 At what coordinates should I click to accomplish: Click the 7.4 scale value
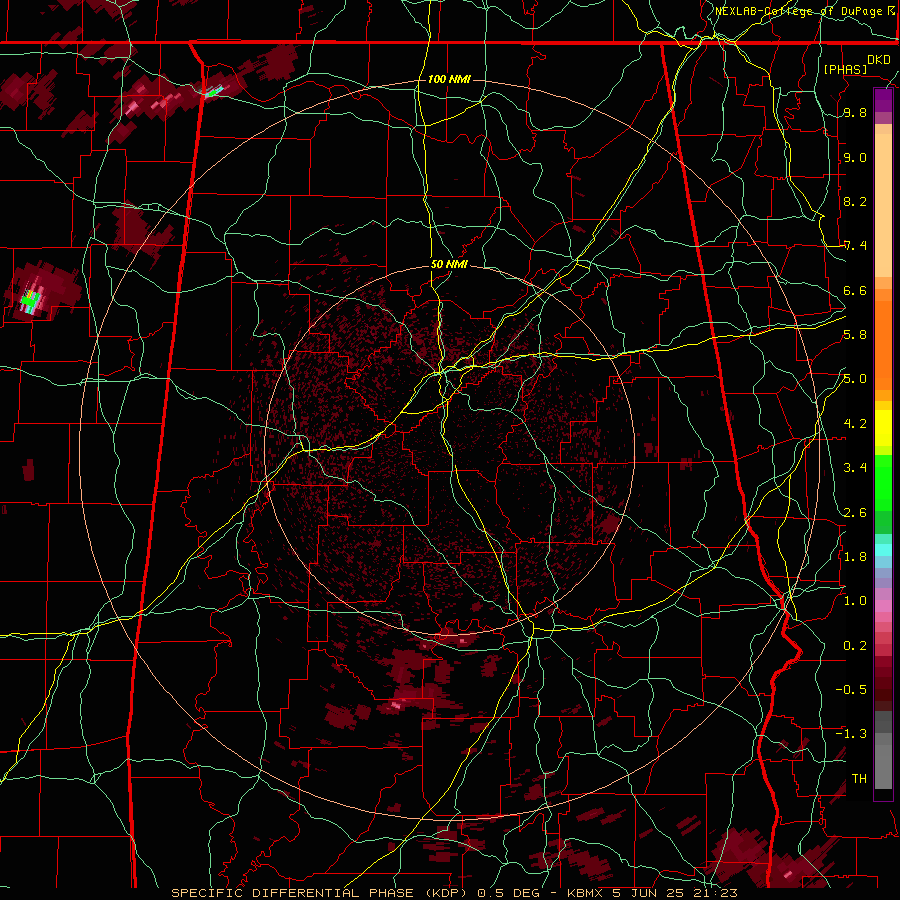coord(855,246)
